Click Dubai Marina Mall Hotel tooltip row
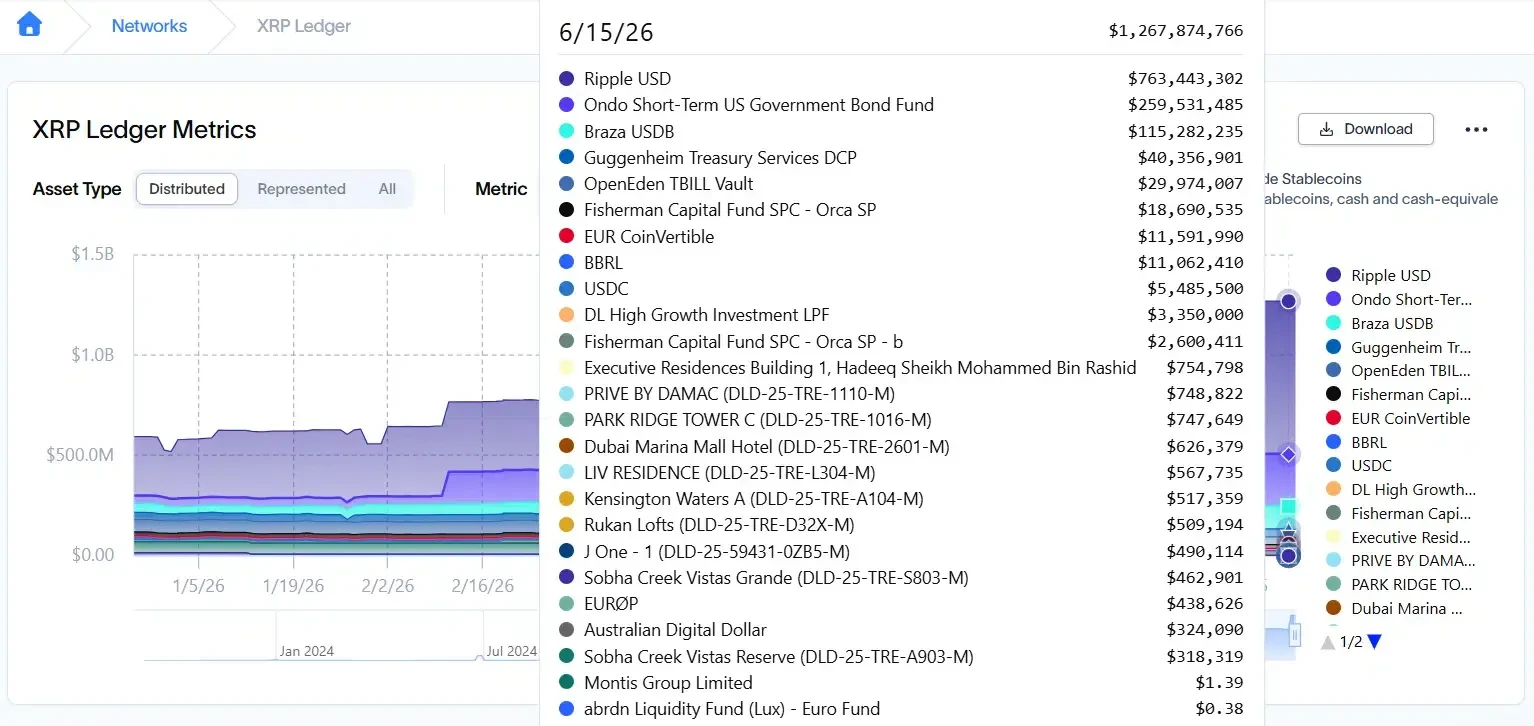Screen dimensions: 1534x726 [901, 447]
